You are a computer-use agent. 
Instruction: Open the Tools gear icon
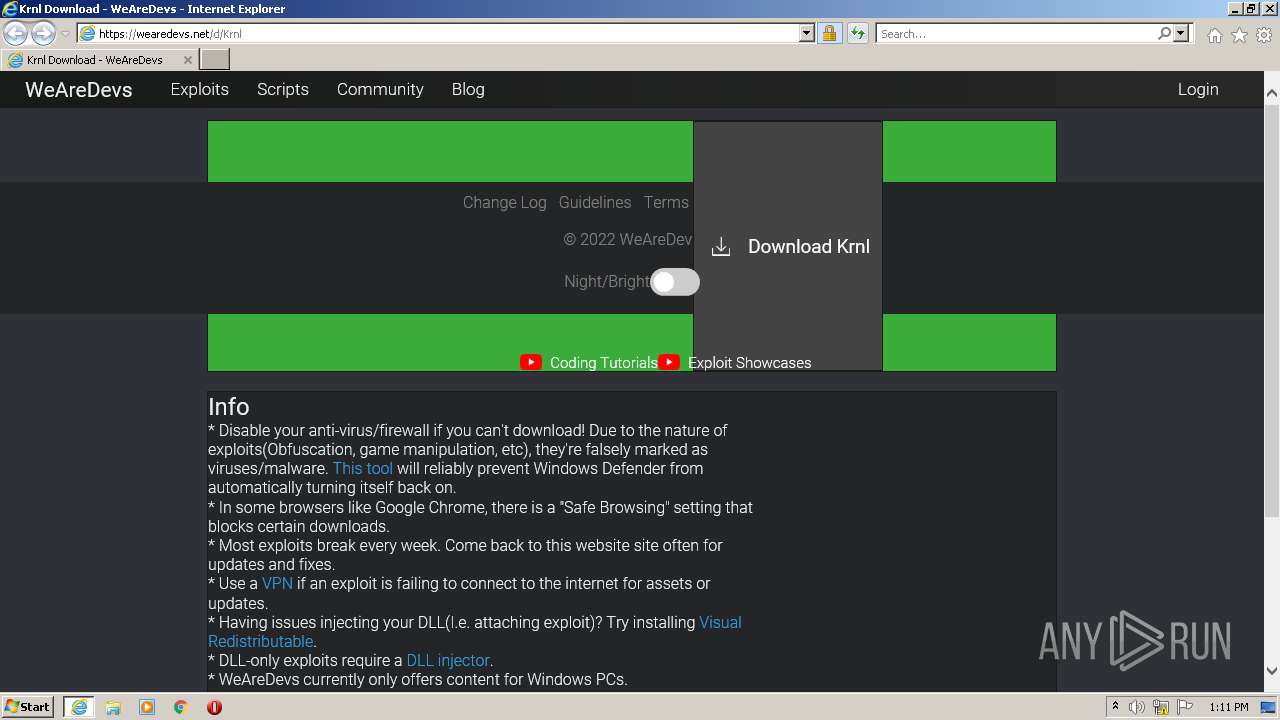[1264, 35]
